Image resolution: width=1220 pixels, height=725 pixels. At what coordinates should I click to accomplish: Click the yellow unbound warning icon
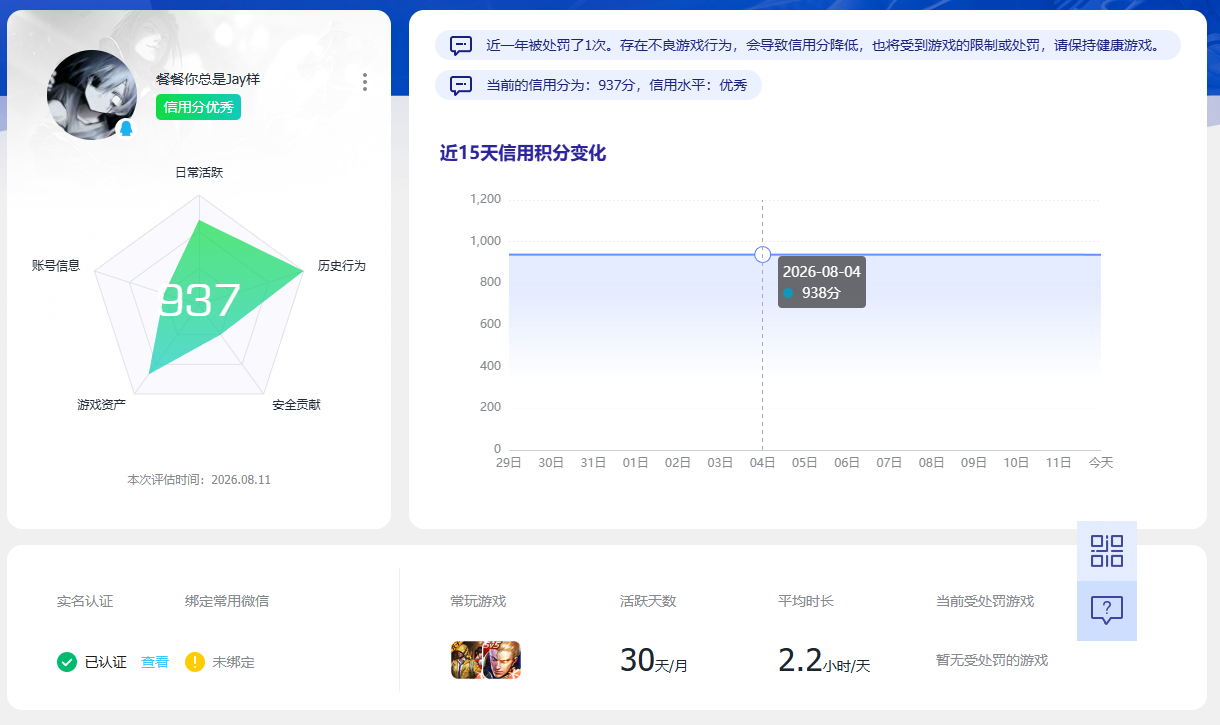[x=195, y=662]
